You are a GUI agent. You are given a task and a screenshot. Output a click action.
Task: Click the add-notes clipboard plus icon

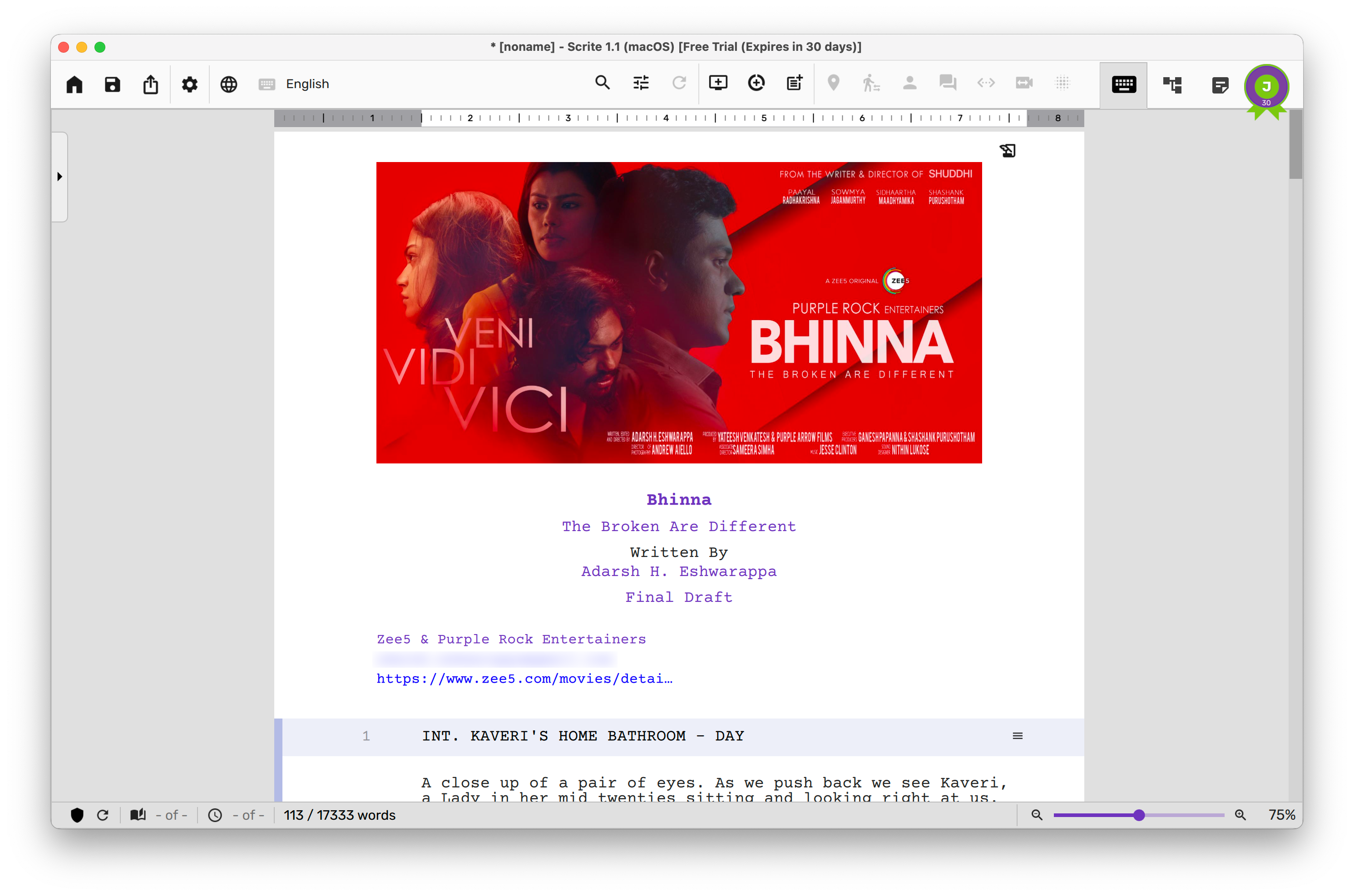[x=795, y=83]
